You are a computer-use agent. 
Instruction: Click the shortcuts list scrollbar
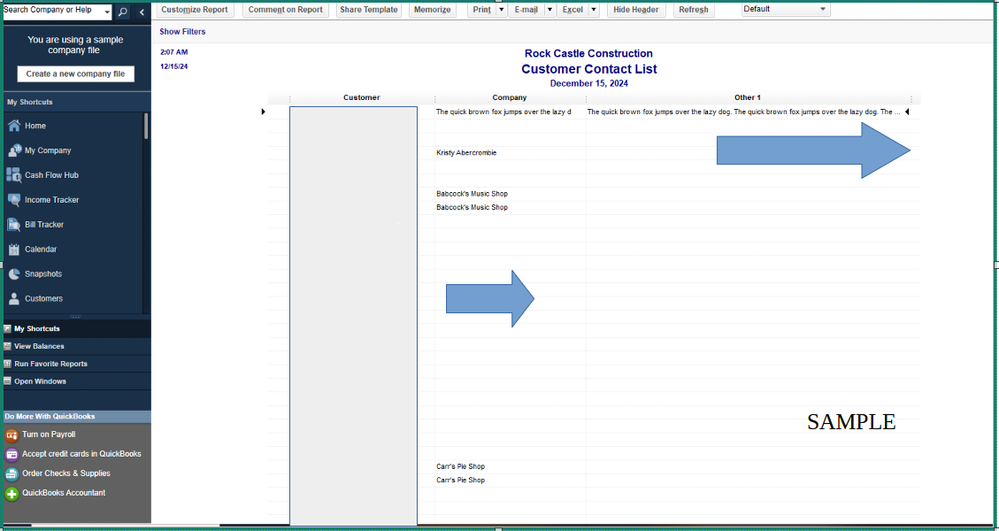pyautogui.click(x=146, y=126)
